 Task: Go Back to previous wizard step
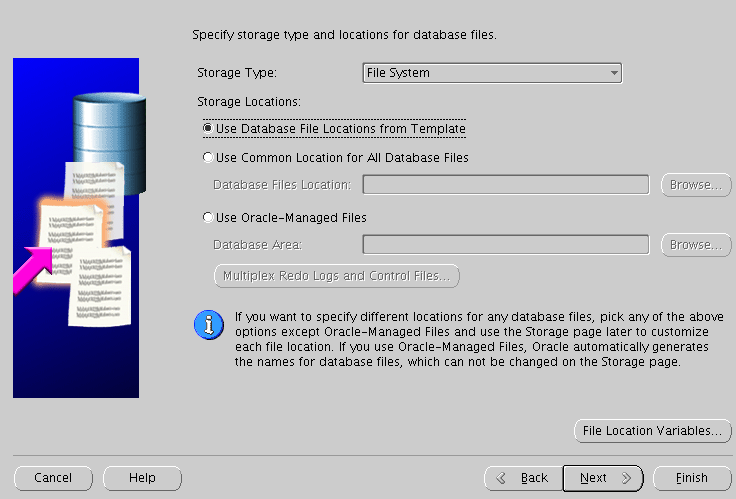click(523, 478)
